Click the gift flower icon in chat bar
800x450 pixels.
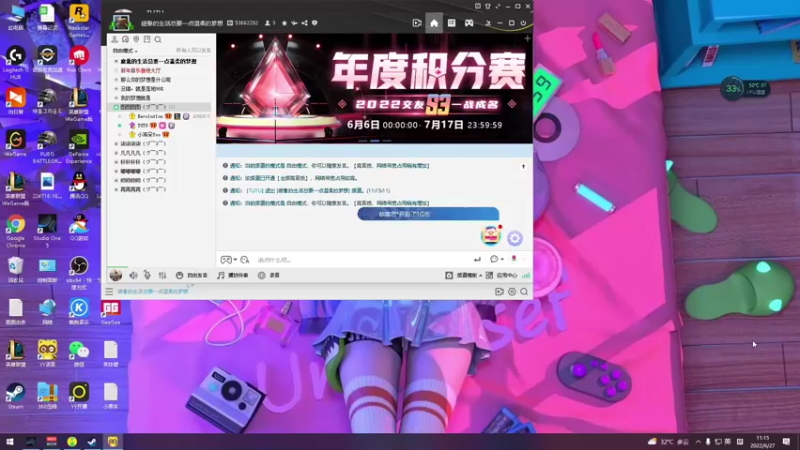[514, 259]
